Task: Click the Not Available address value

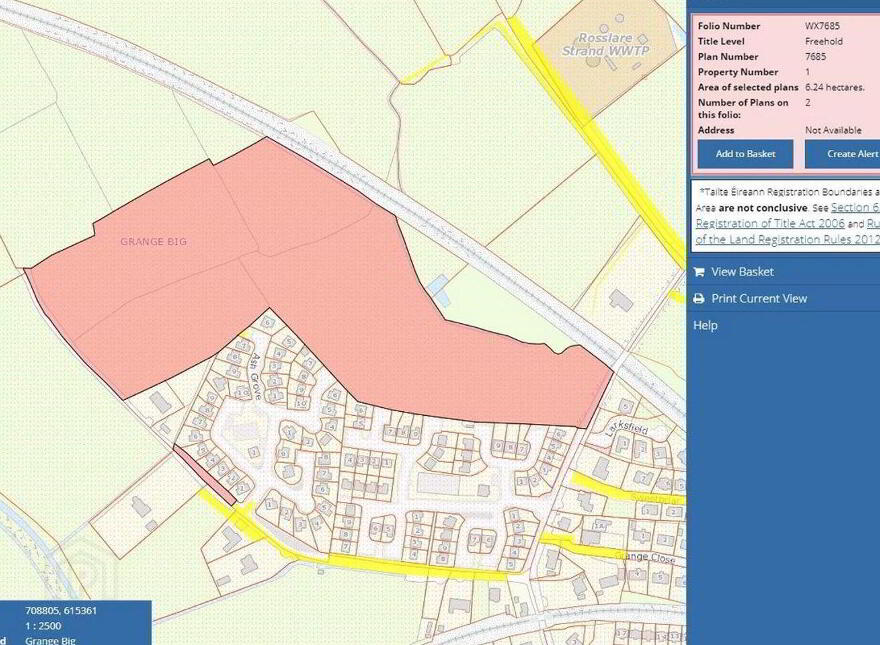Action: (x=833, y=130)
